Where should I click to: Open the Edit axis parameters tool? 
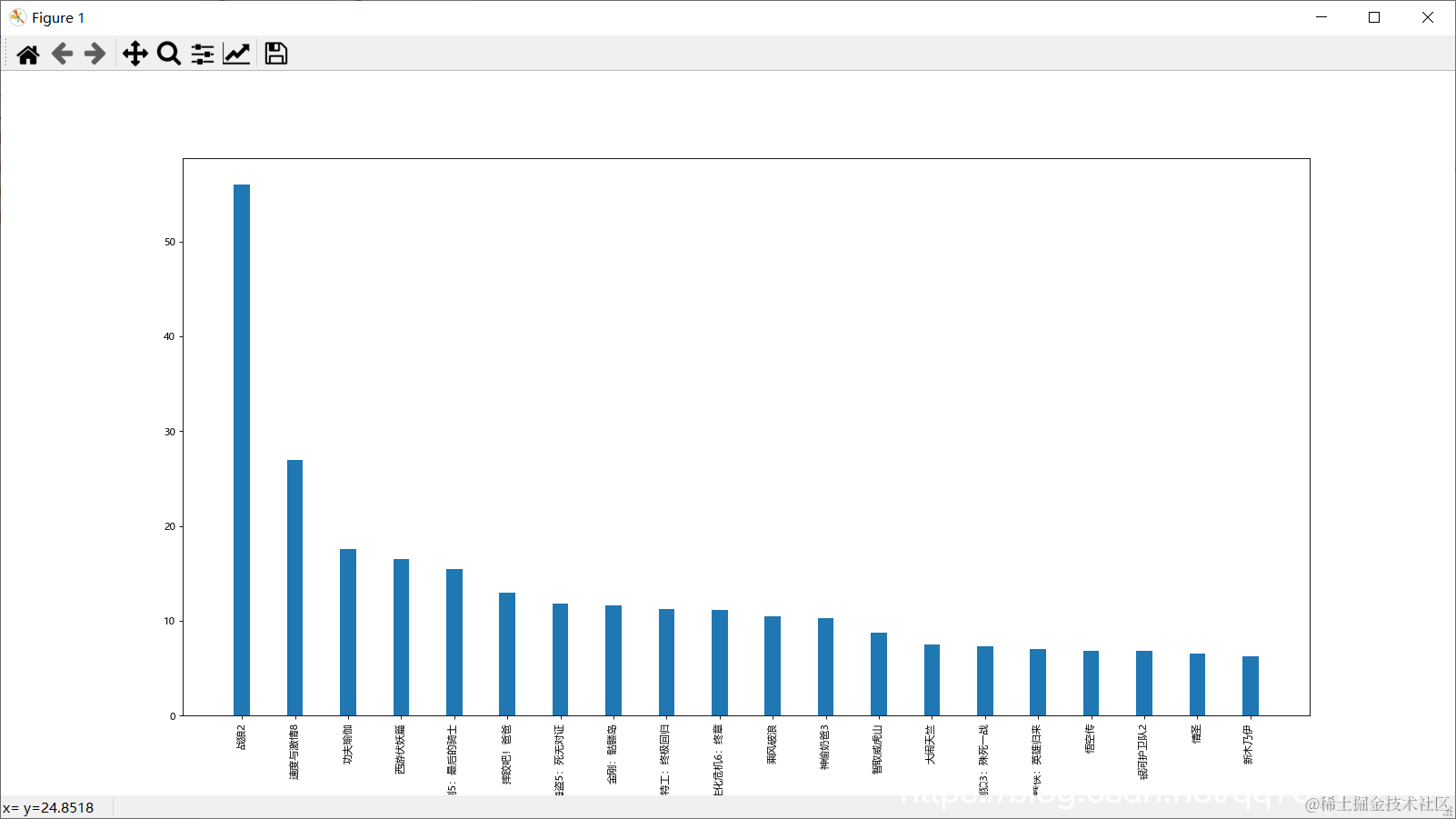(237, 55)
